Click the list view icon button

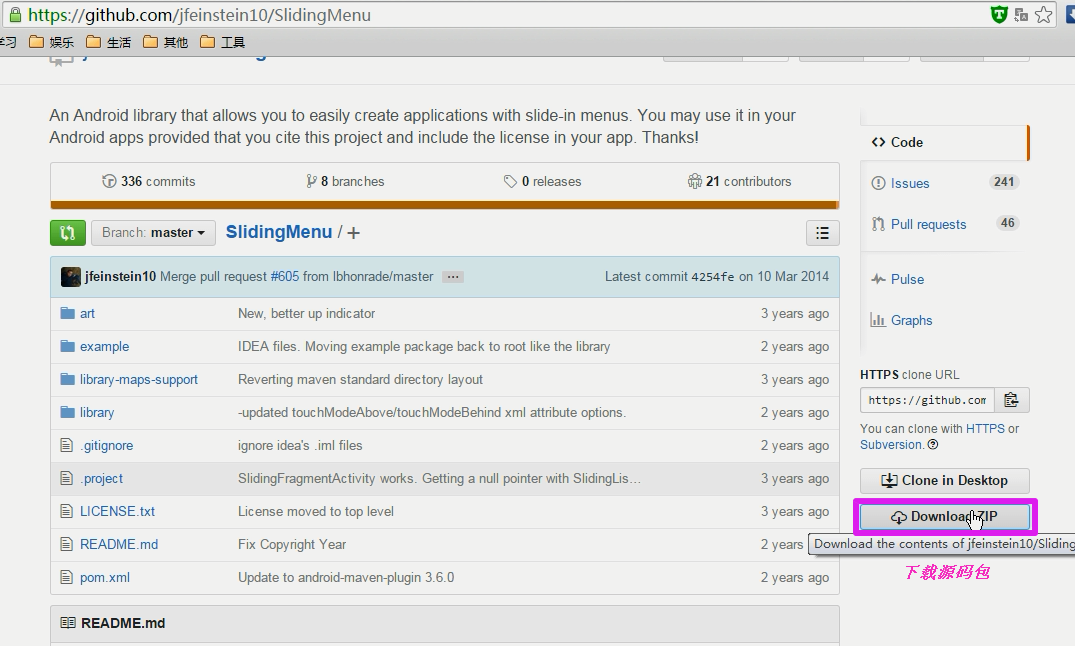click(822, 233)
